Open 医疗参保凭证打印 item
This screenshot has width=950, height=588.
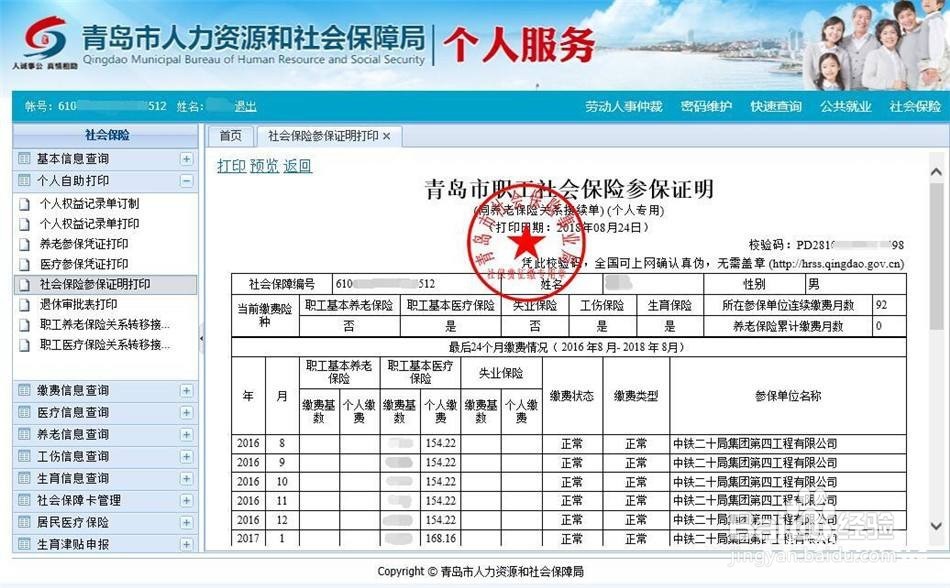pyautogui.click(x=84, y=264)
